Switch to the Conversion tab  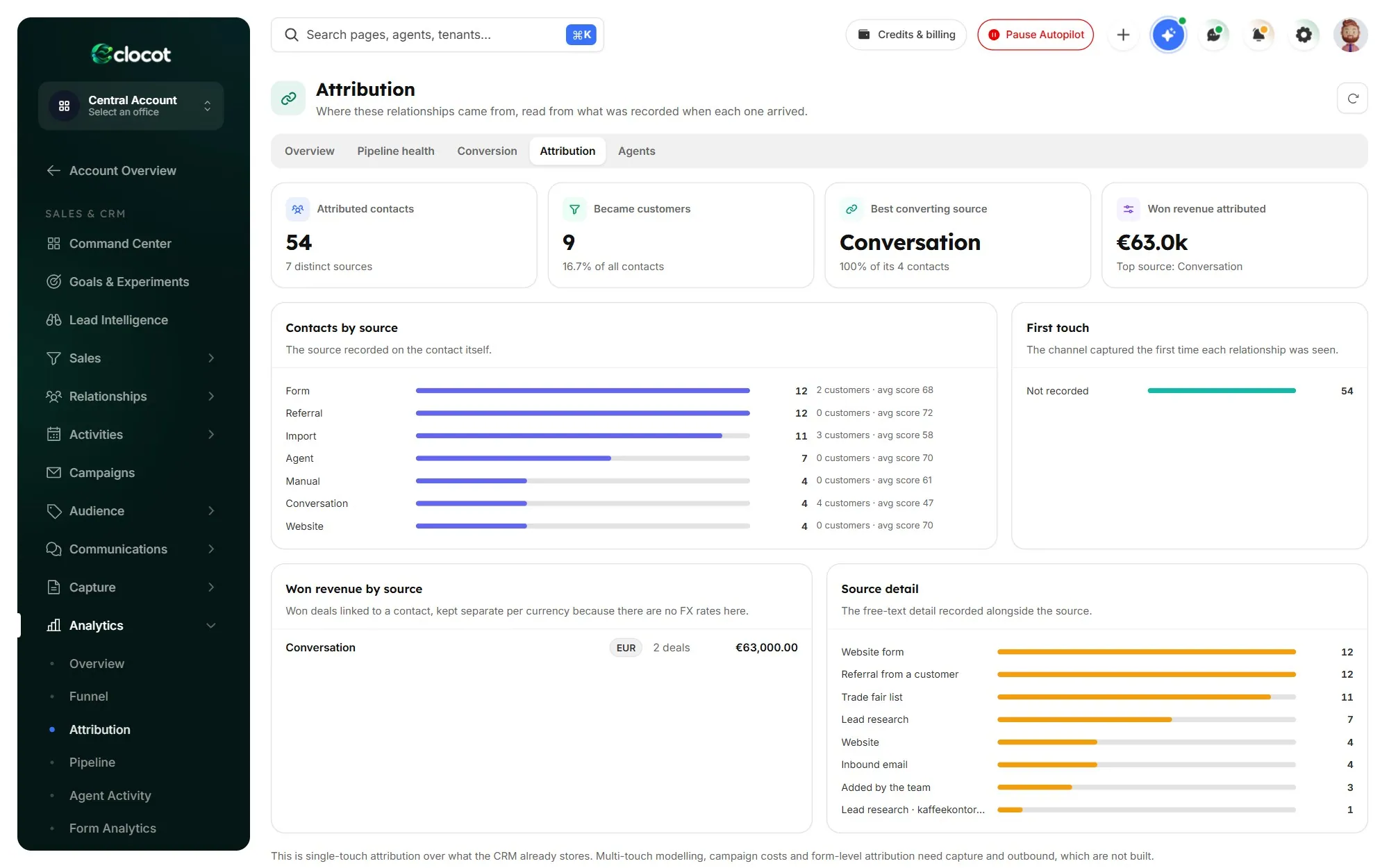(487, 151)
